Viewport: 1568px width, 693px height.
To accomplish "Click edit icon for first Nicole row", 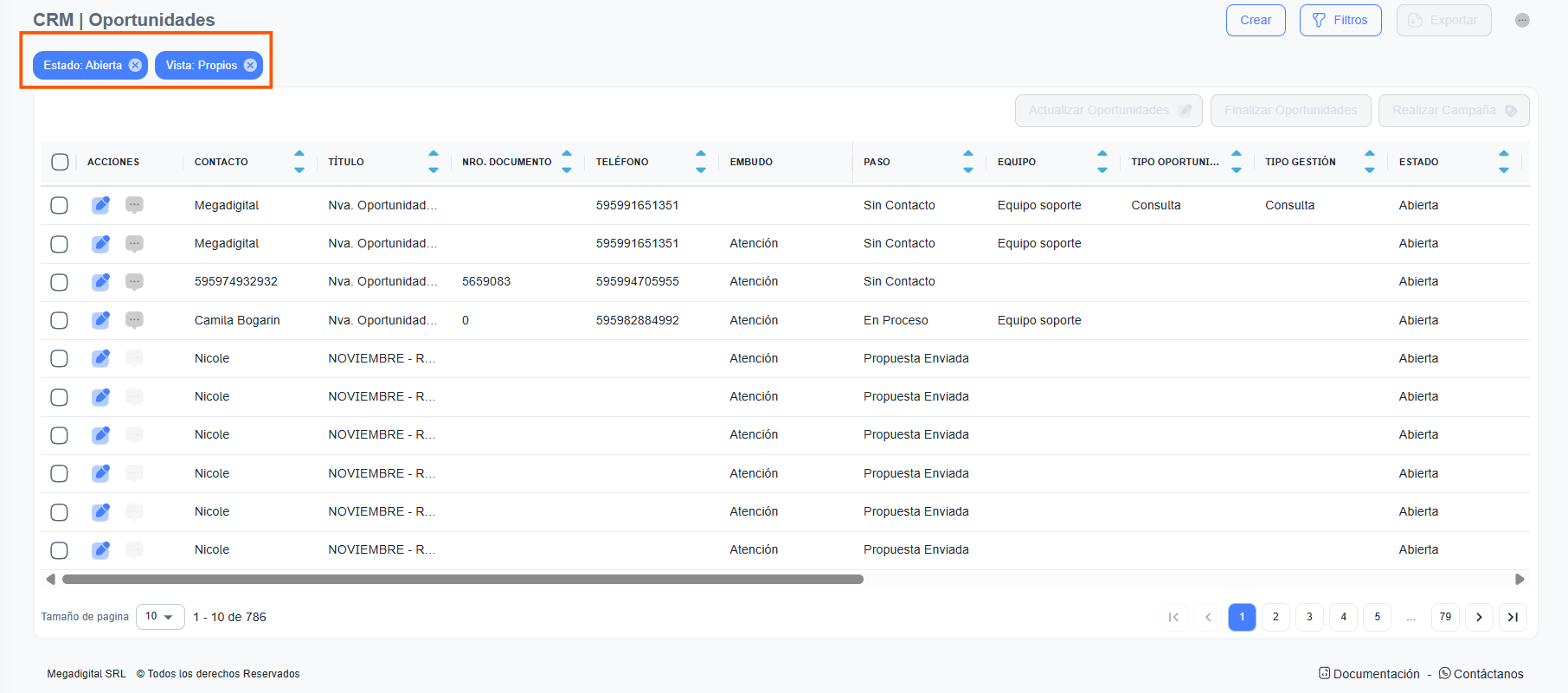I will tap(101, 358).
